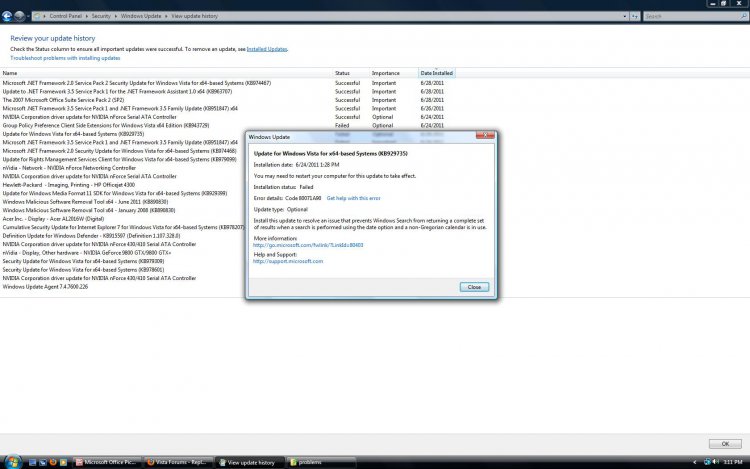Image resolution: width=750 pixels, height=469 pixels.
Task: Select Update for Windows Vista KB929735 row
Action: pos(73,134)
